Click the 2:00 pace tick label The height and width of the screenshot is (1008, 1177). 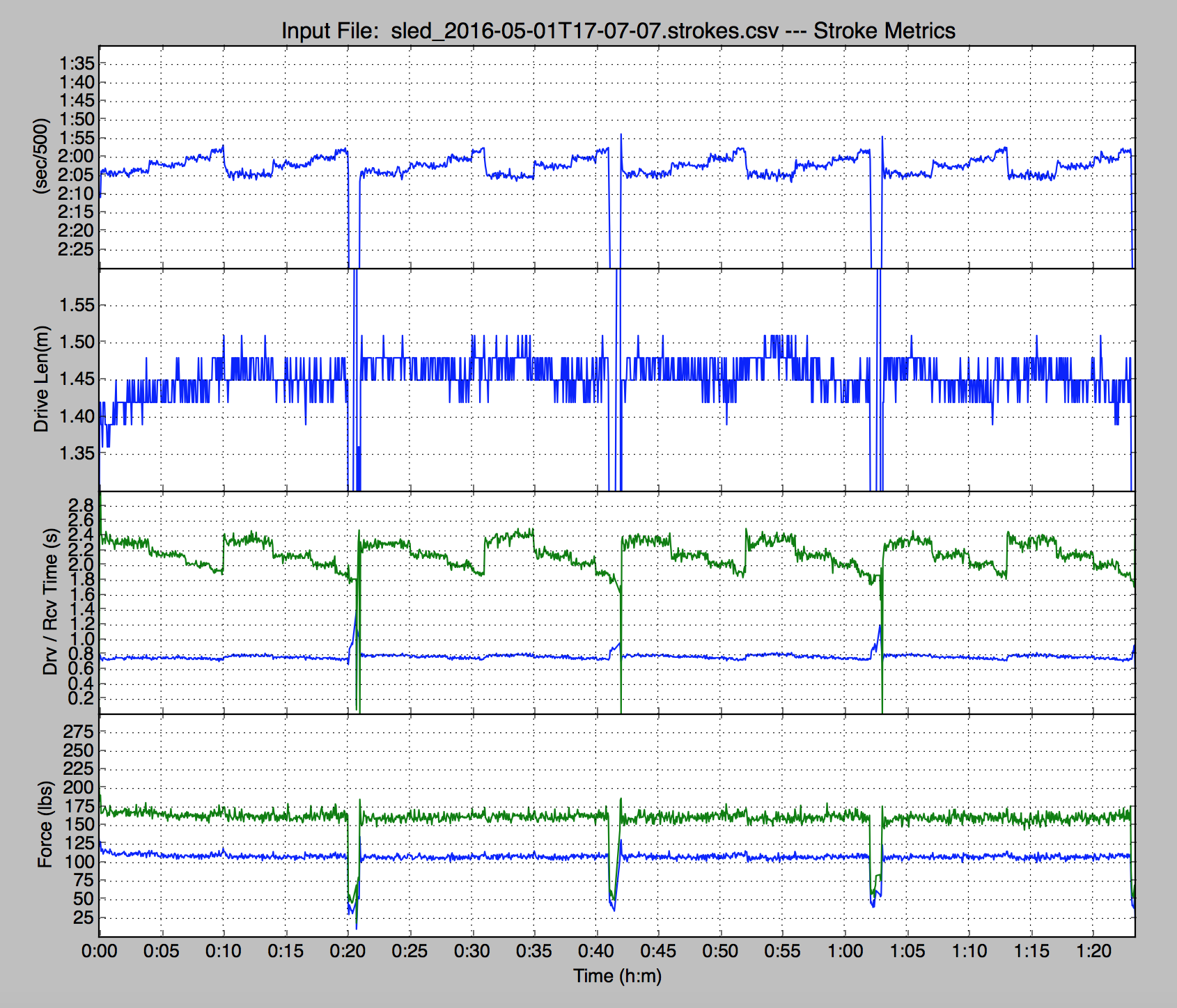click(76, 156)
